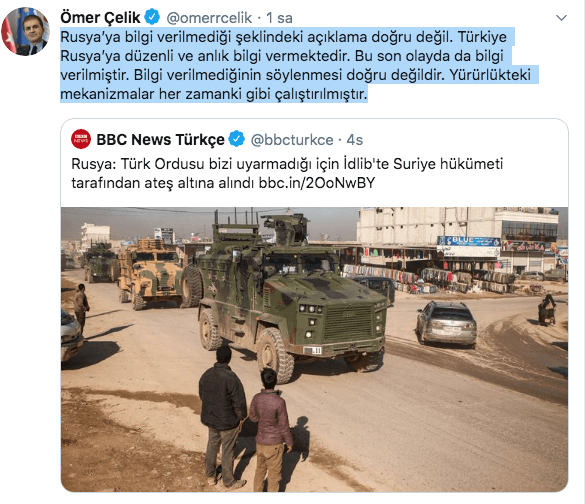Click BBC News Türkçe verified badge
This screenshot has width=585, height=504.
pos(237,139)
